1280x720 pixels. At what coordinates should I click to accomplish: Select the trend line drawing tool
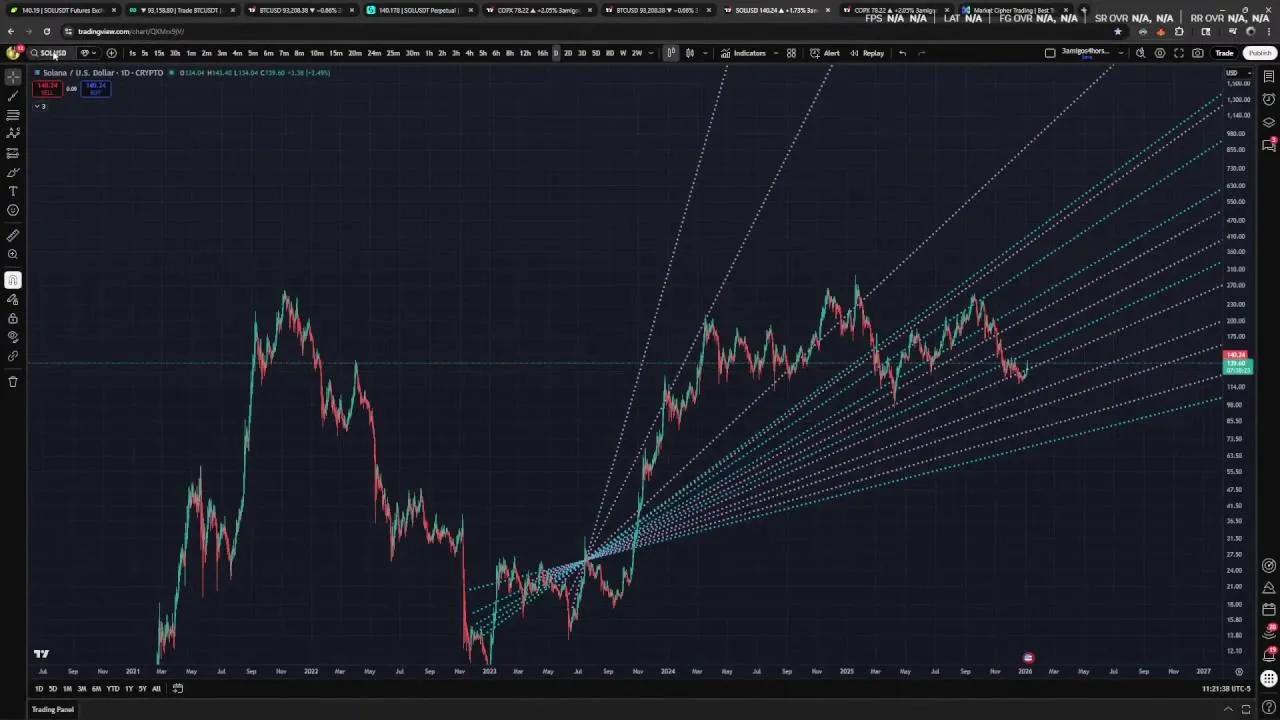click(13, 96)
